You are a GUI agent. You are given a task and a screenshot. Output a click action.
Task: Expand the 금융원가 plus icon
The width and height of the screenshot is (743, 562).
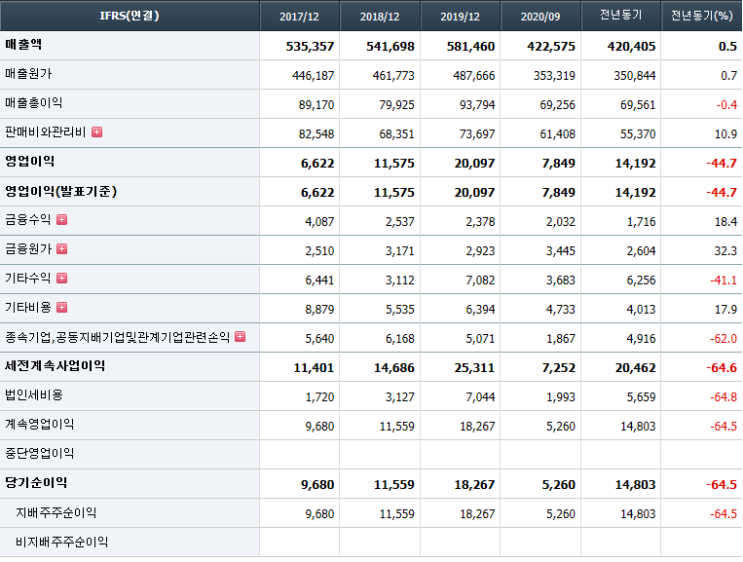click(62, 249)
